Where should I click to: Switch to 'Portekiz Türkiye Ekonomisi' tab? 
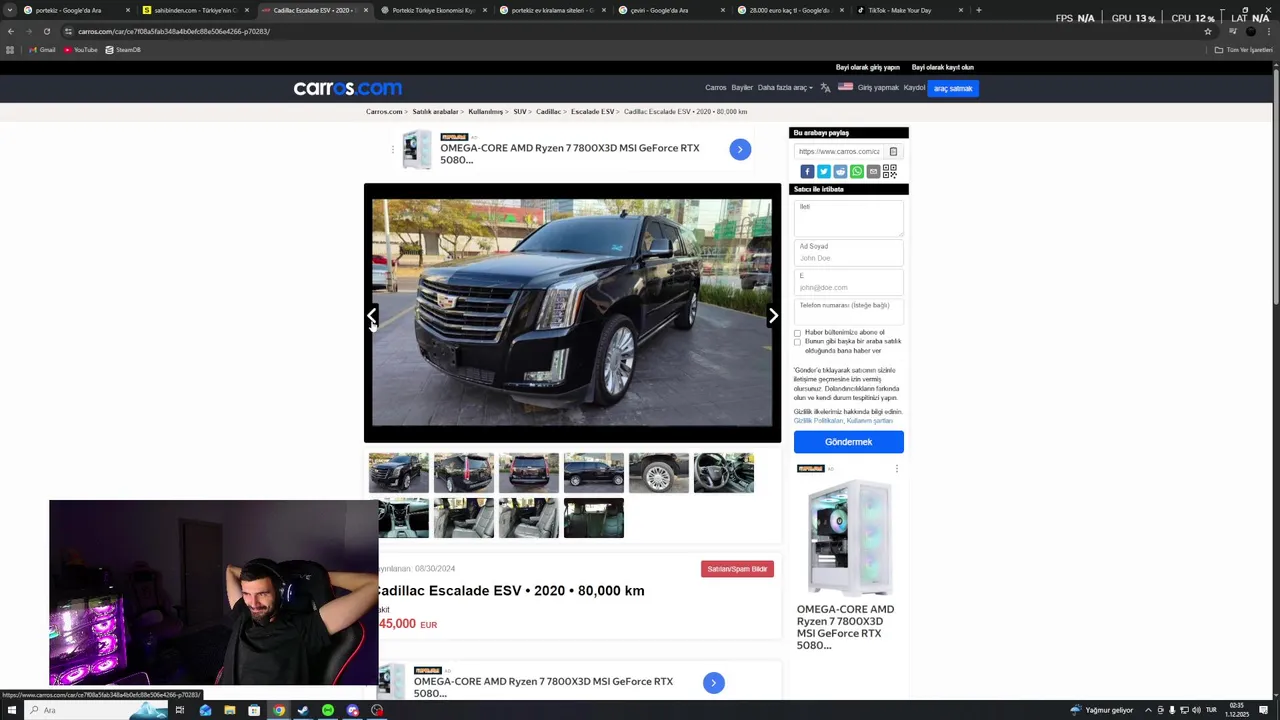click(433, 10)
